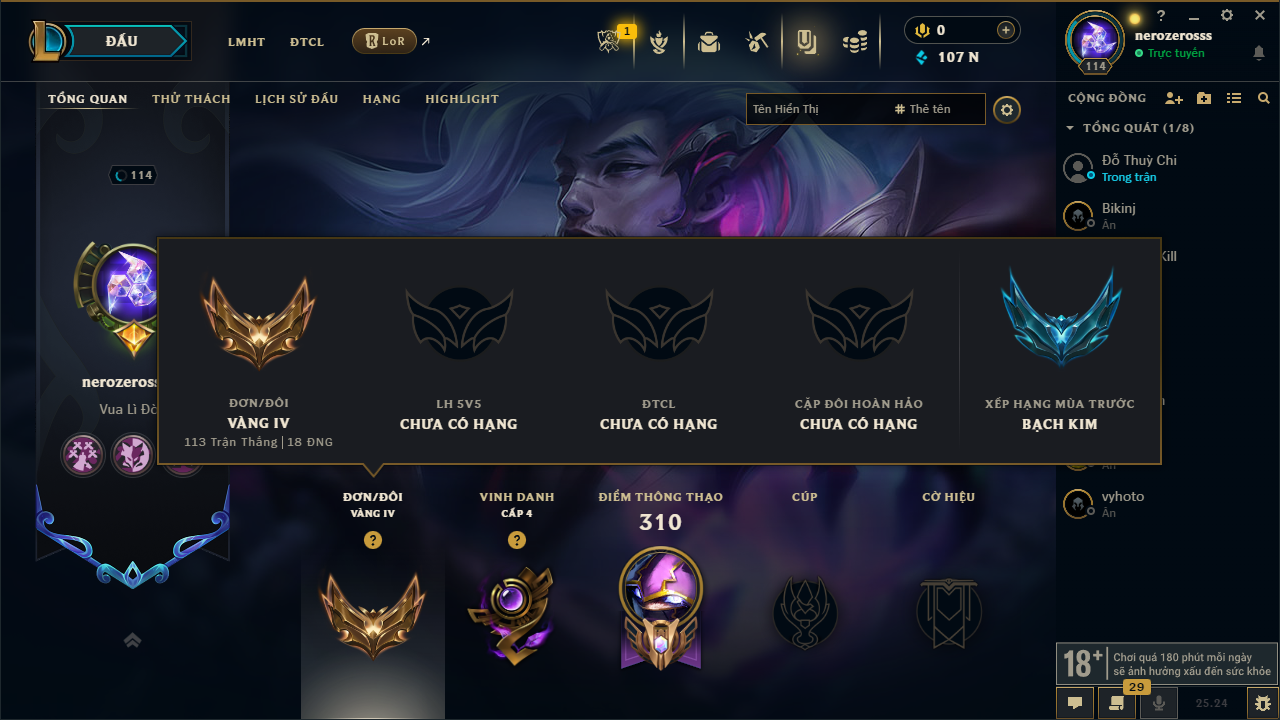Click the bug report icon
This screenshot has width=1280, height=720.
(1262, 703)
